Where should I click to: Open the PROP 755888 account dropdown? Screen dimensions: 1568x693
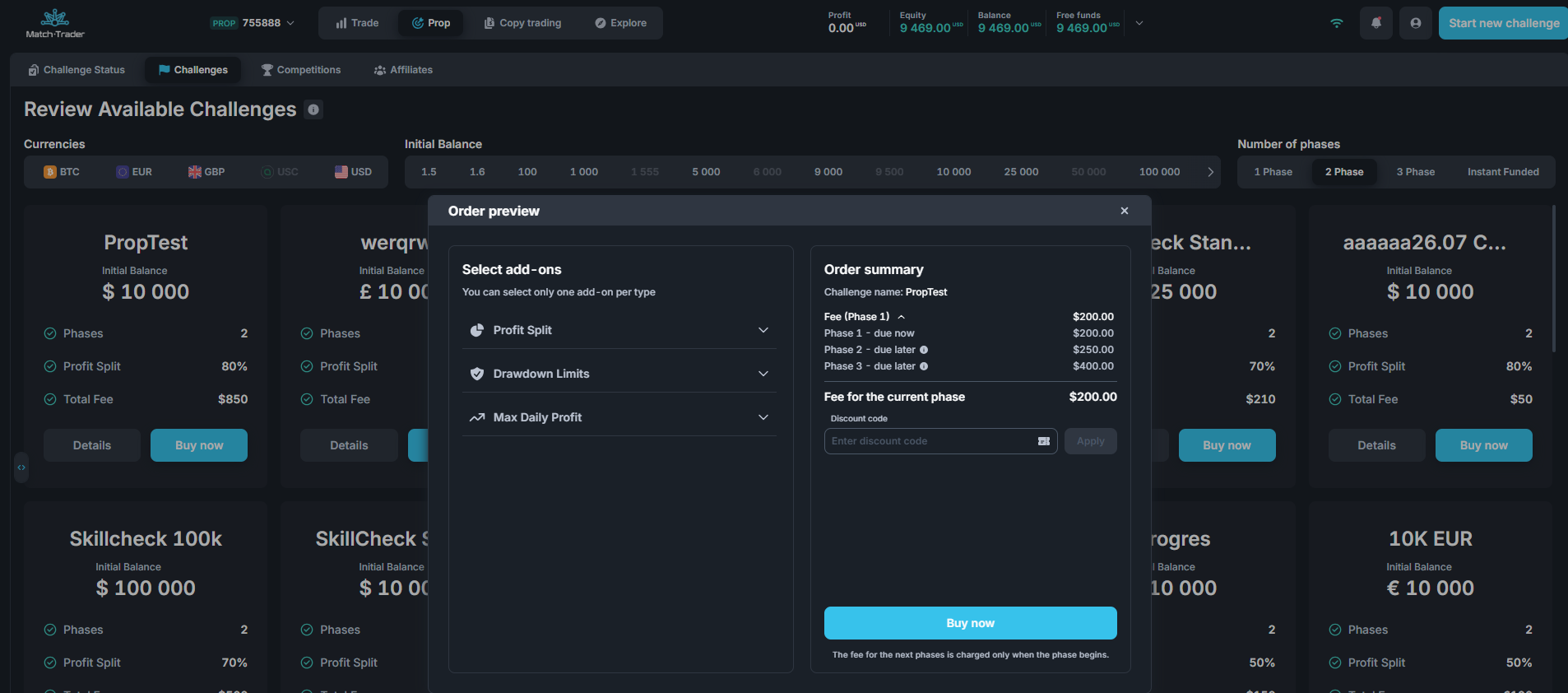pyautogui.click(x=253, y=23)
